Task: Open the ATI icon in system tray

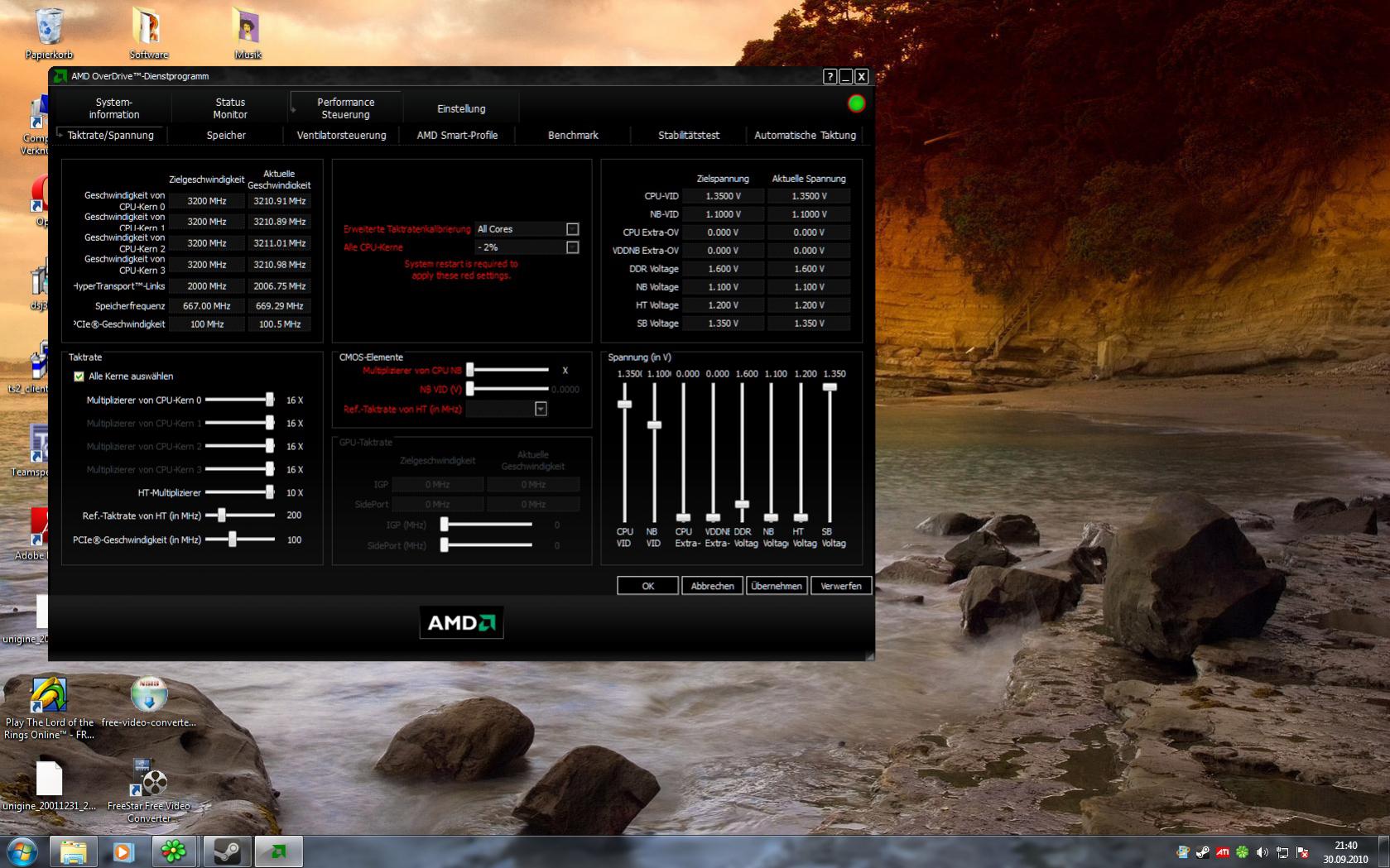Action: tap(1222, 852)
